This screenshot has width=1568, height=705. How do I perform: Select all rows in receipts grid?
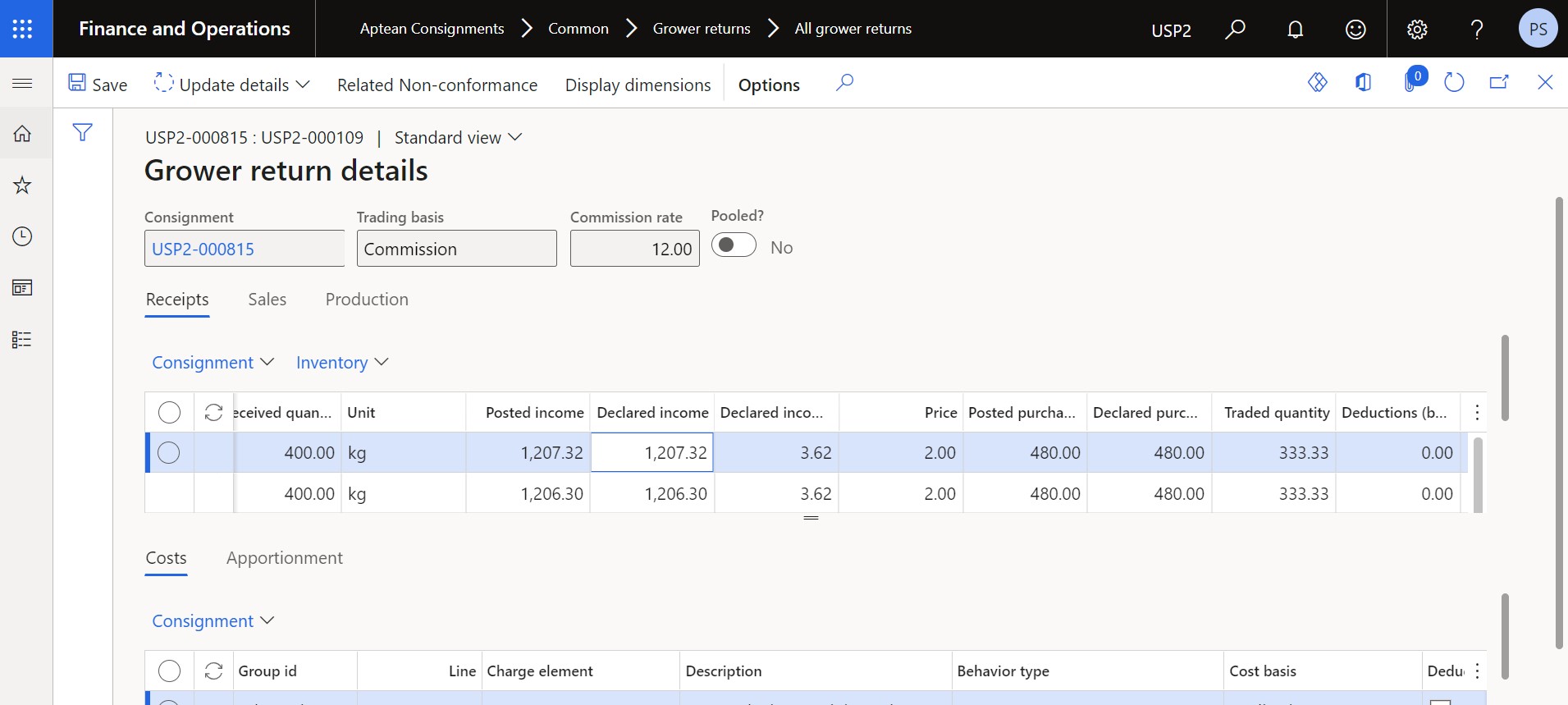(x=169, y=412)
